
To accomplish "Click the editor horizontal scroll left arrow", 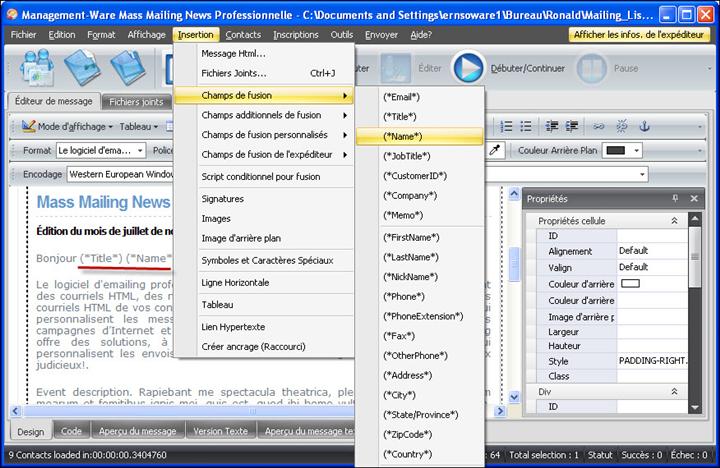I will (x=15, y=411).
